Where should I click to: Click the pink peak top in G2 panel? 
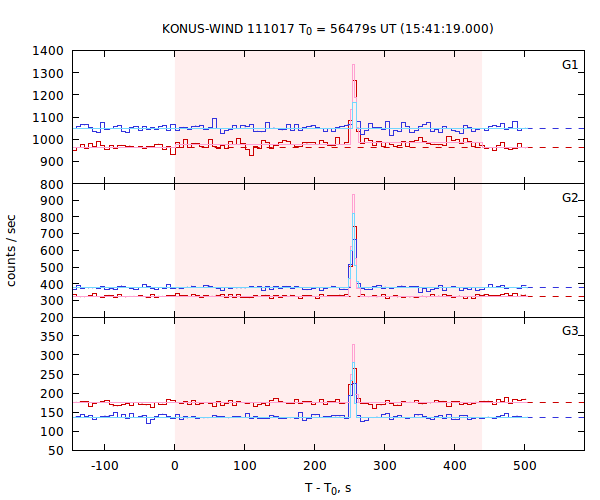point(354,195)
